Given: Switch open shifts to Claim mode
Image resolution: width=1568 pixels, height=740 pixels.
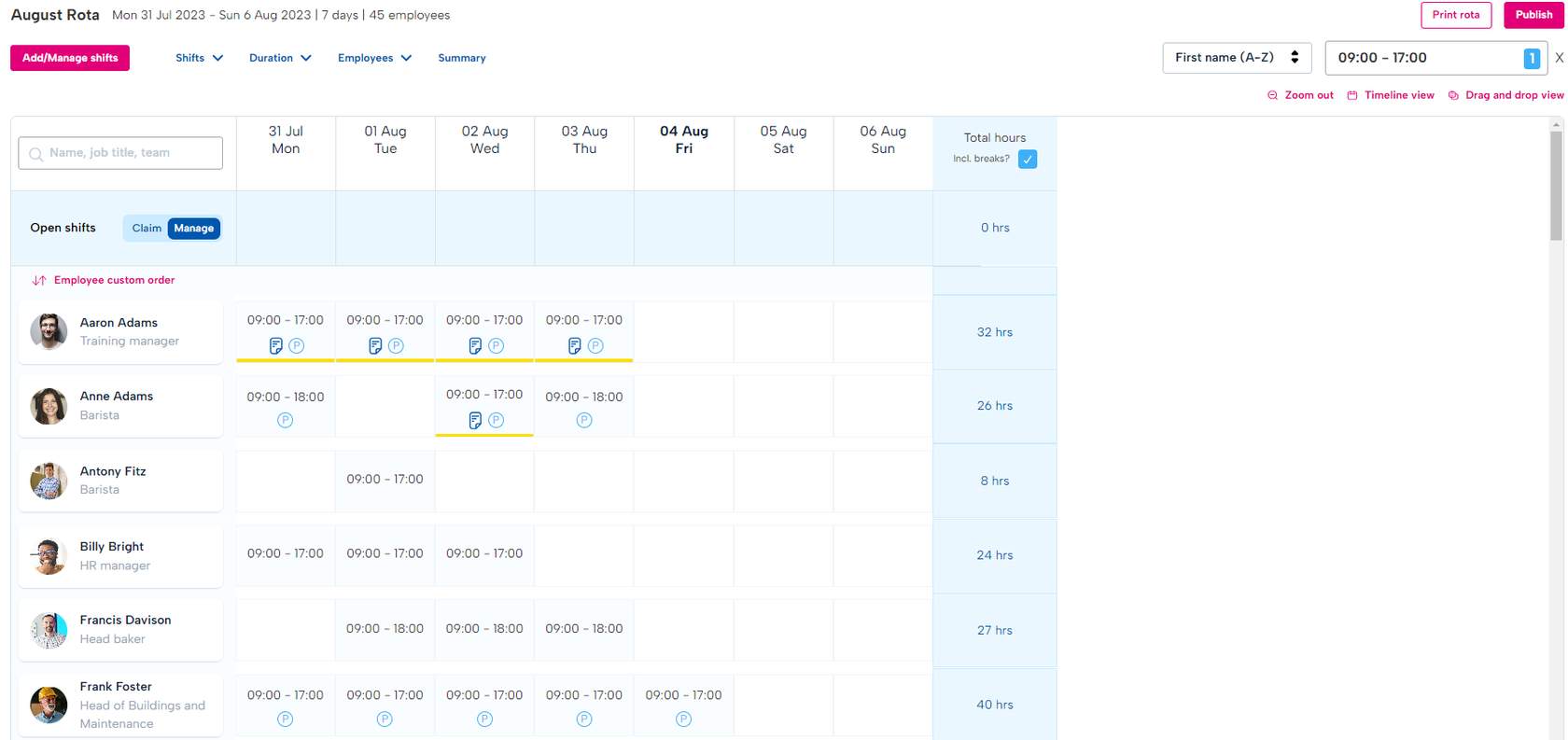Looking at the screenshot, I should (x=147, y=228).
